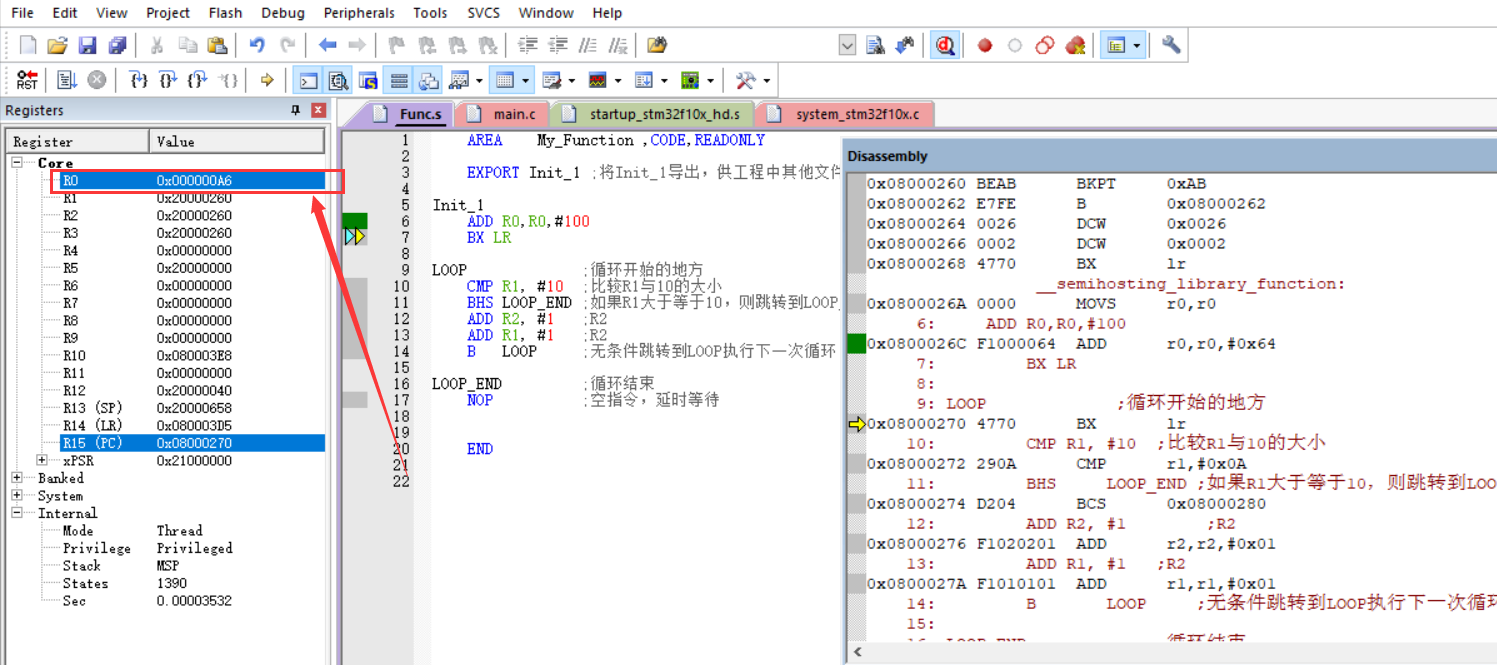Close the Registers panel
The height and width of the screenshot is (665, 1497).
point(318,110)
